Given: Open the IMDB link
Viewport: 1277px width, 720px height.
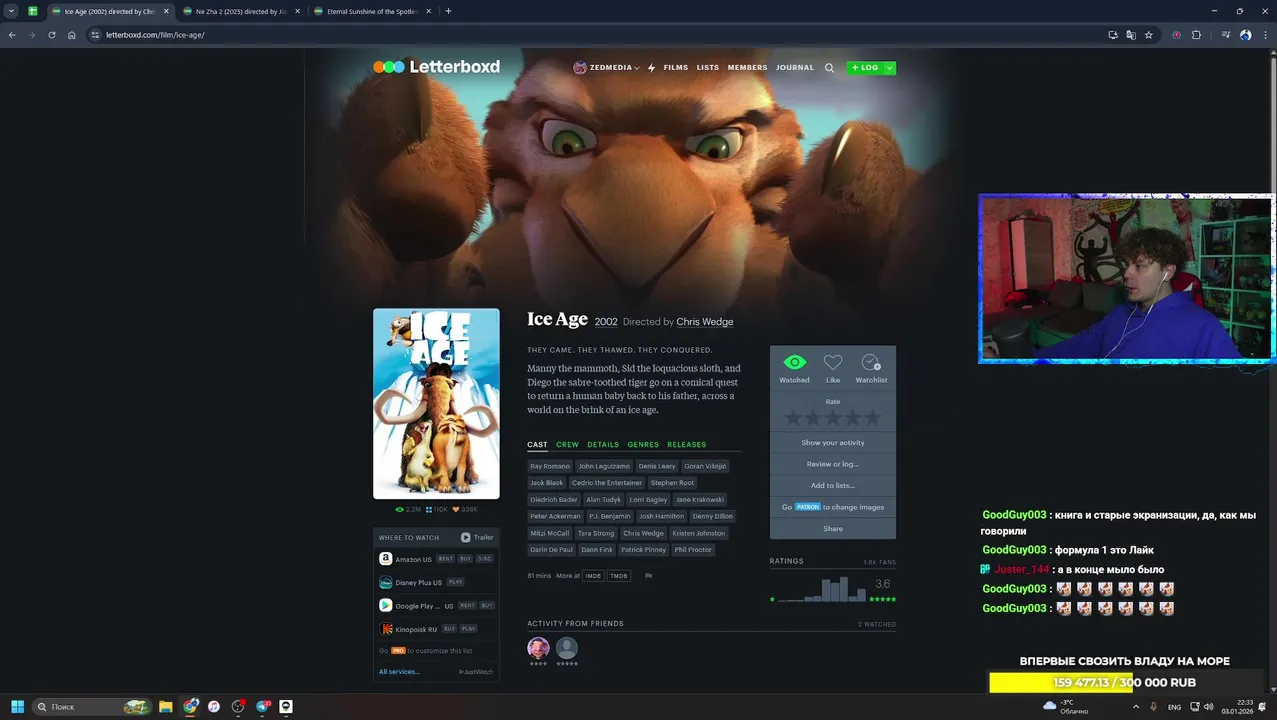Looking at the screenshot, I should point(593,576).
